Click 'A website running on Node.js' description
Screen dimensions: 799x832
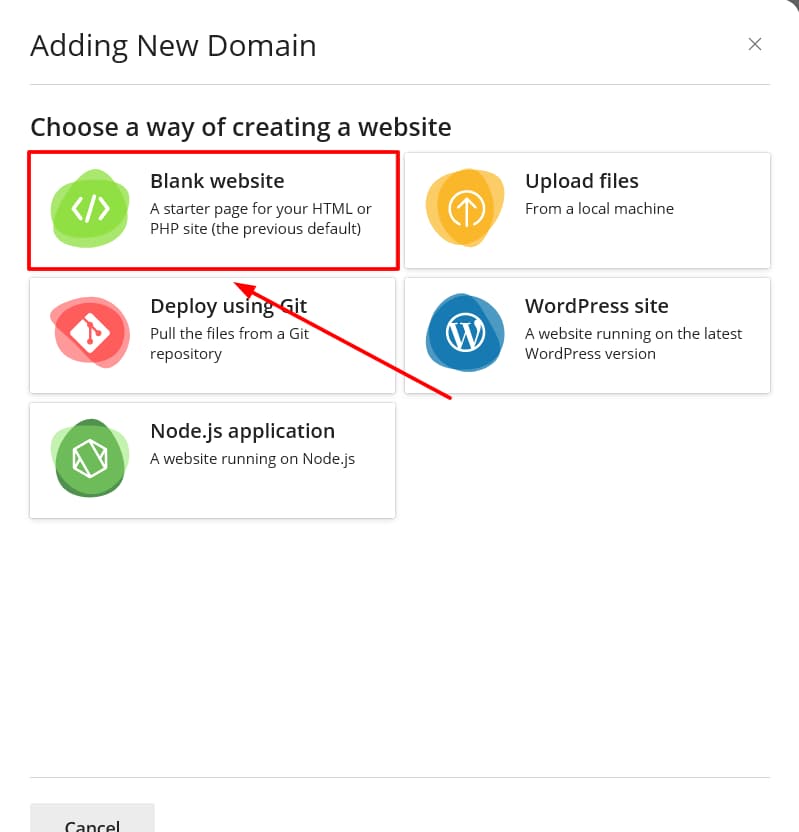coord(252,459)
